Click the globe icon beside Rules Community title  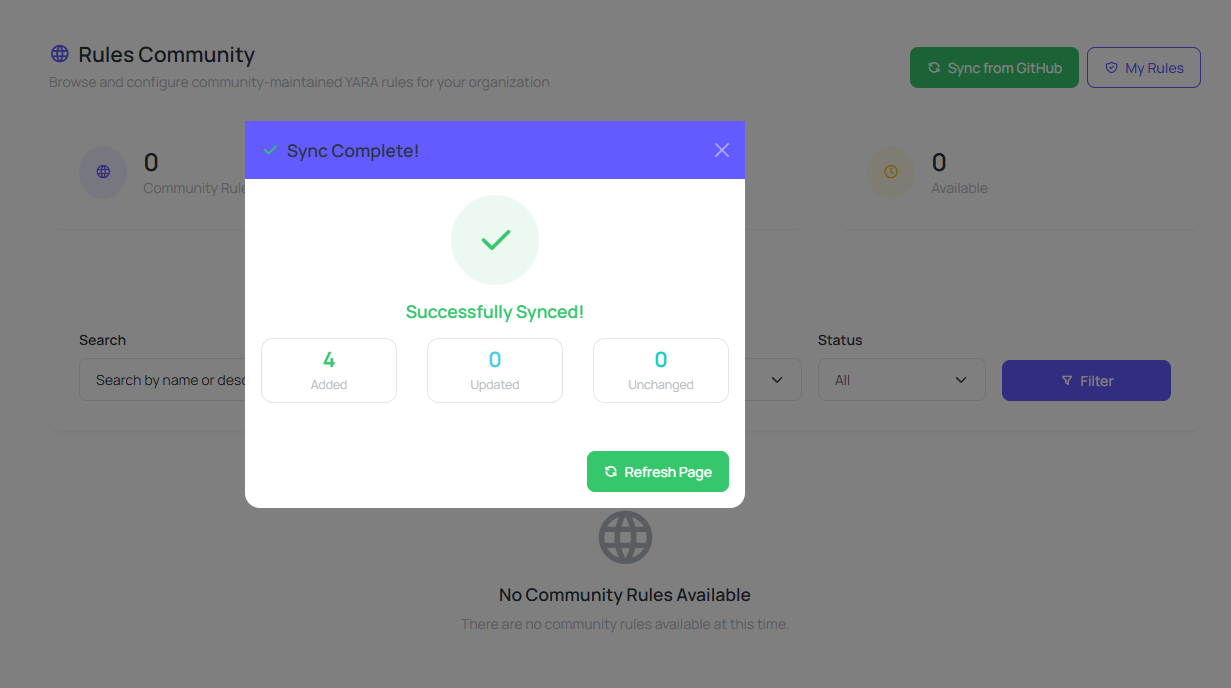(x=60, y=54)
